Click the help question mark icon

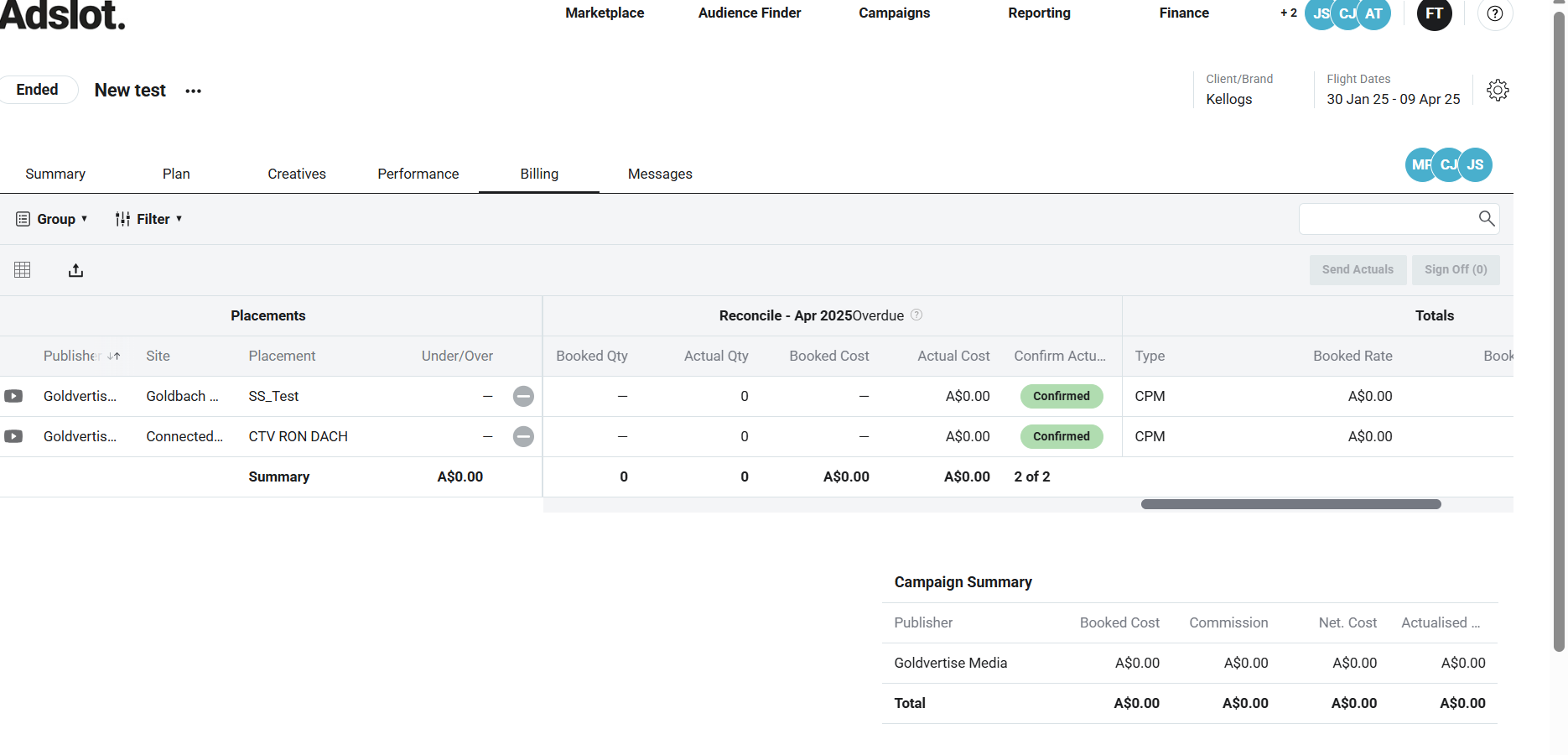pos(1494,13)
